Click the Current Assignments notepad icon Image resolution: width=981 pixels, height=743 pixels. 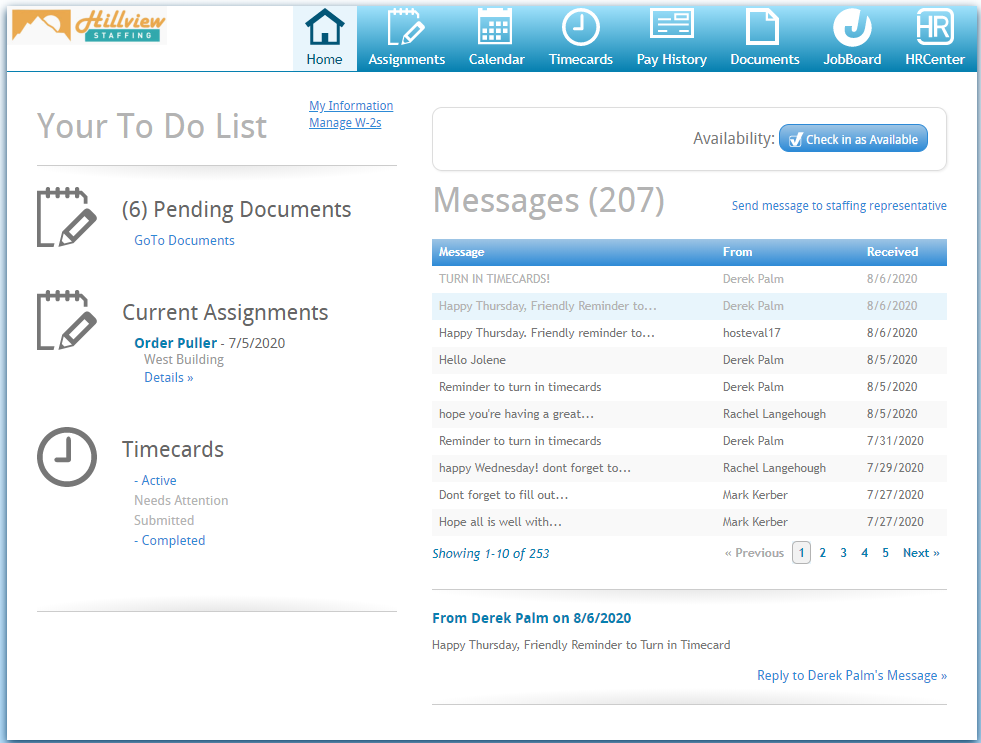point(67,320)
